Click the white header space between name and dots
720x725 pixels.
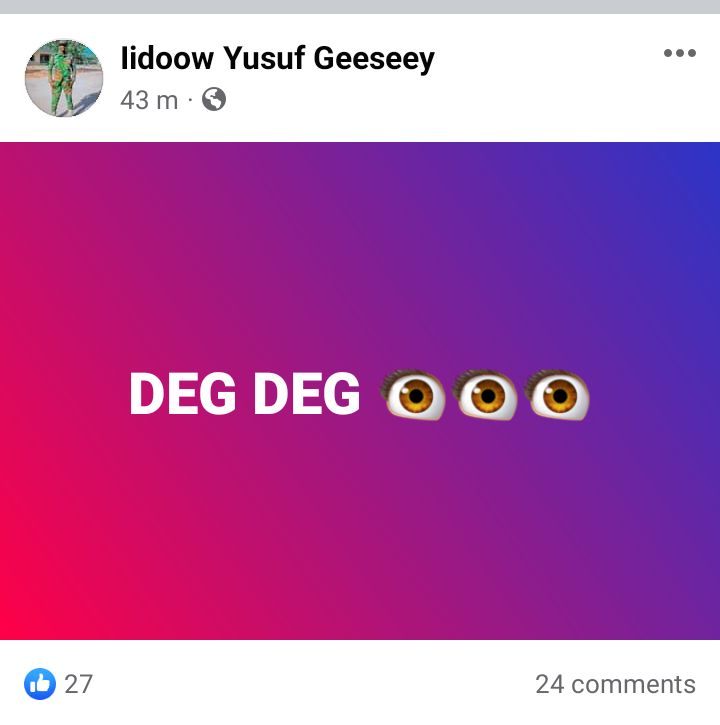[x=548, y=58]
